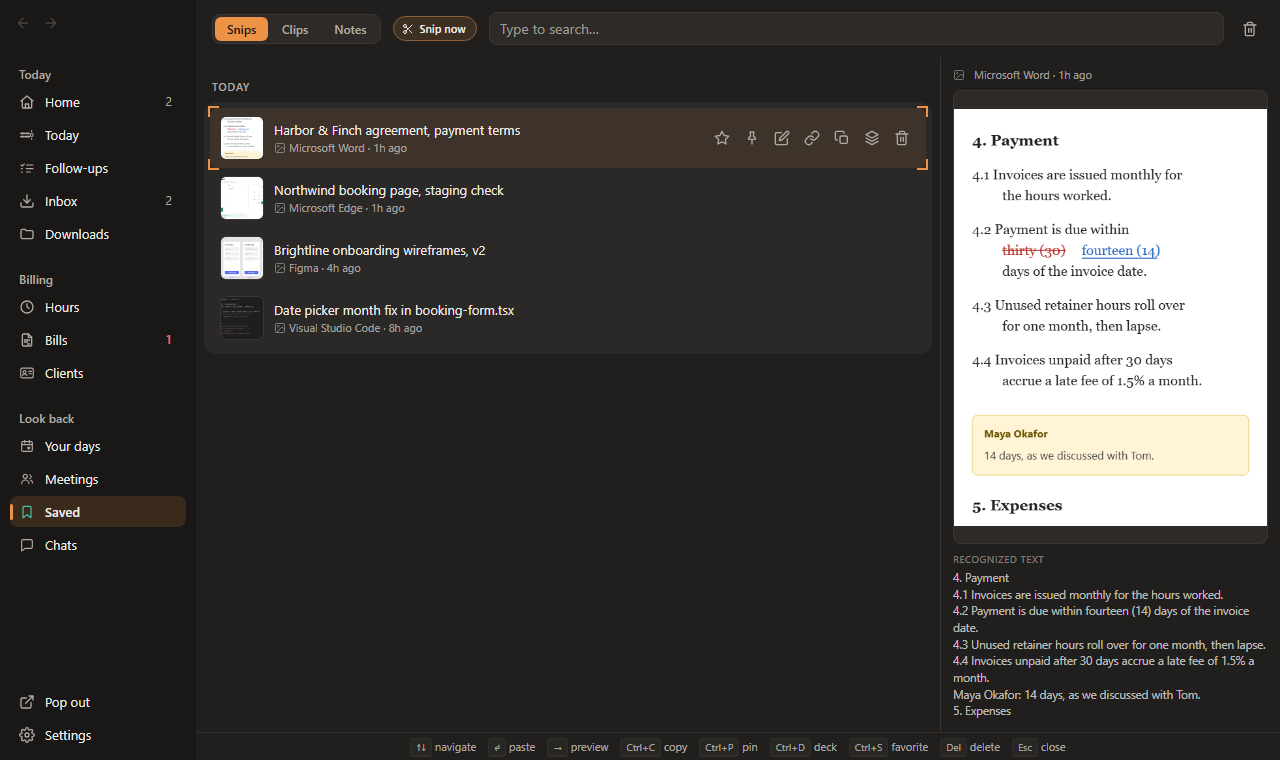The image size is (1280, 760).
Task: Select the Saved sidebar item
Action: point(98,512)
